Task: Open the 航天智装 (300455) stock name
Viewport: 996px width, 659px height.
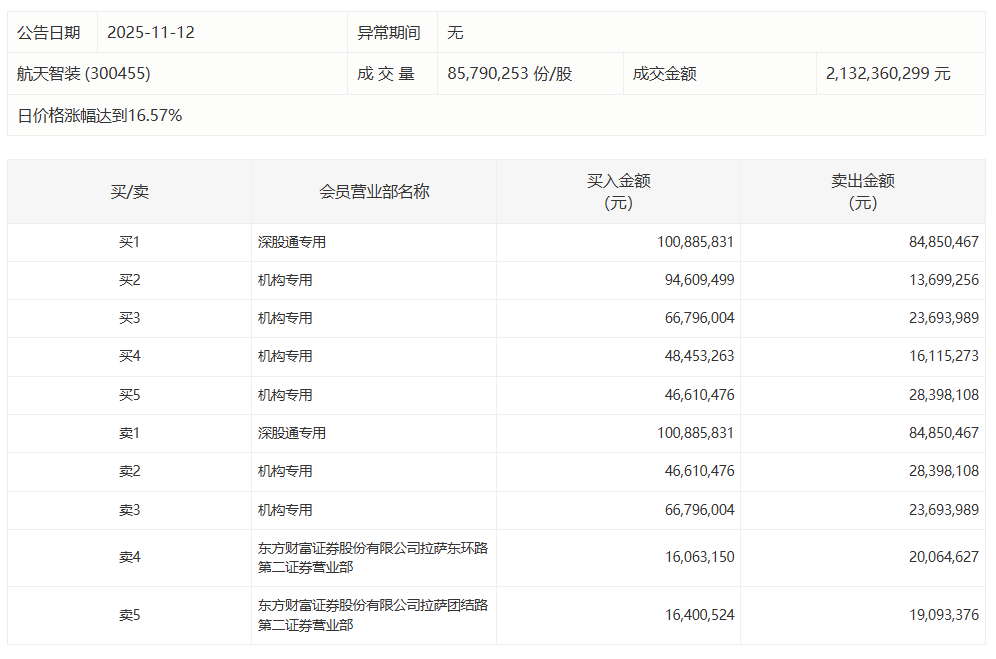Action: tap(84, 74)
